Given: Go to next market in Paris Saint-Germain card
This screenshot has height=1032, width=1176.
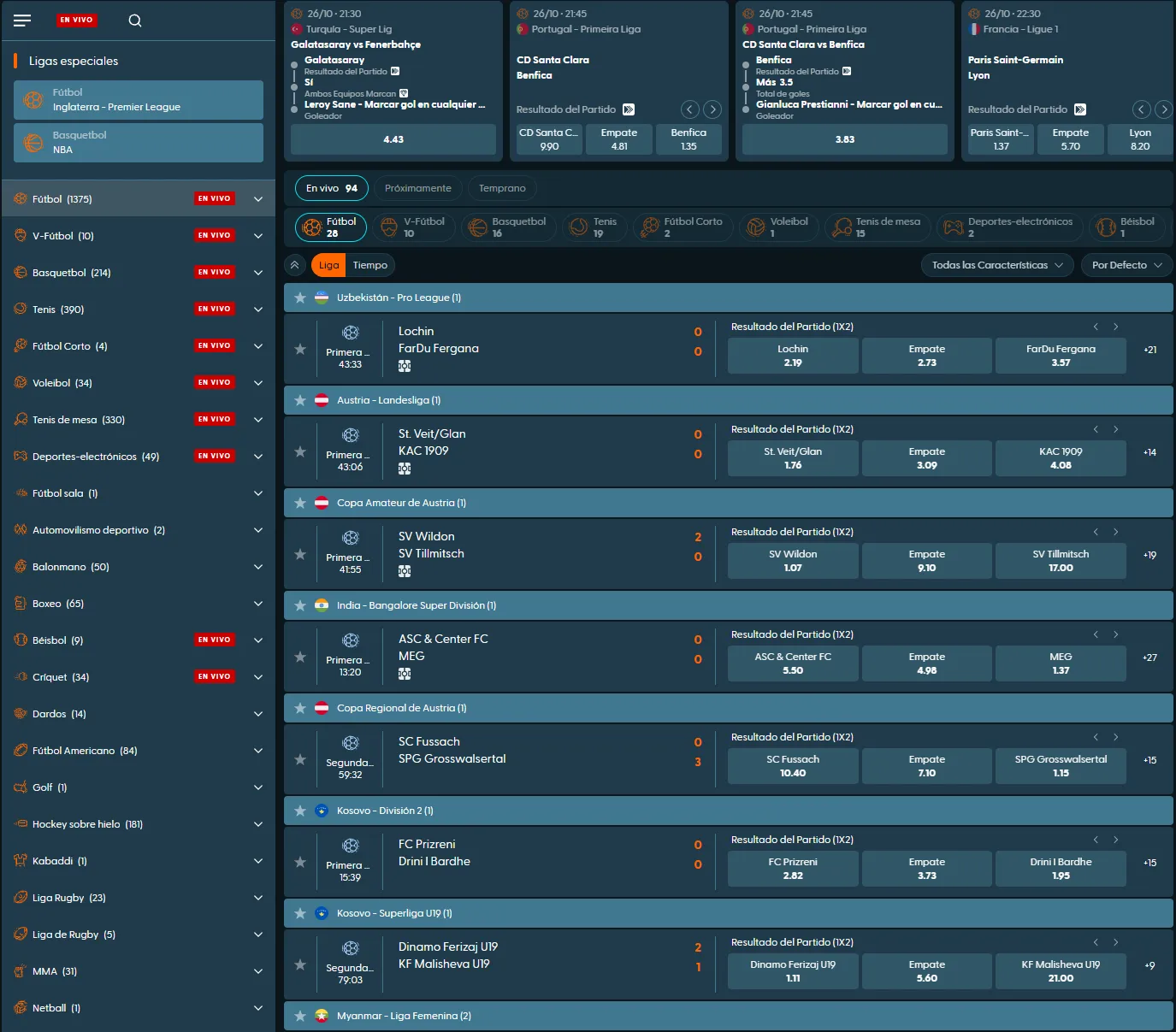Looking at the screenshot, I should pos(1163,109).
